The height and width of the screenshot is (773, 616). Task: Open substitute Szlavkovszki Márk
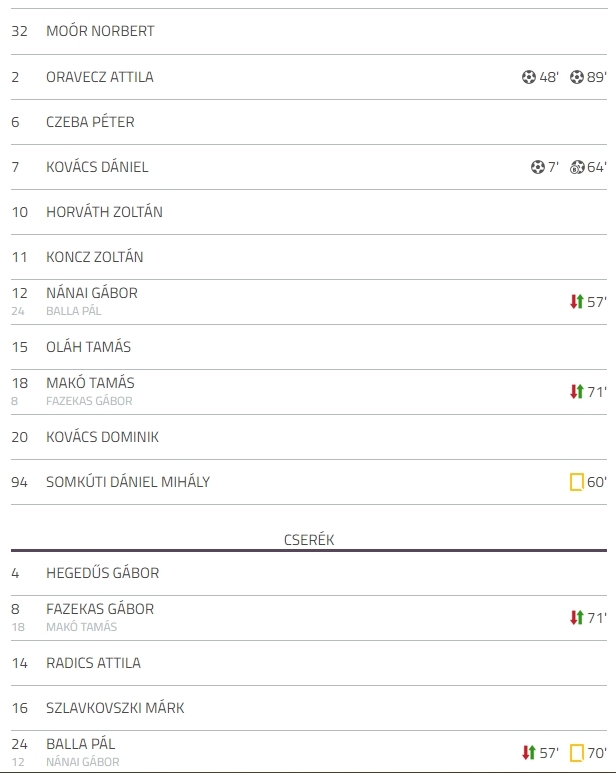click(115, 708)
